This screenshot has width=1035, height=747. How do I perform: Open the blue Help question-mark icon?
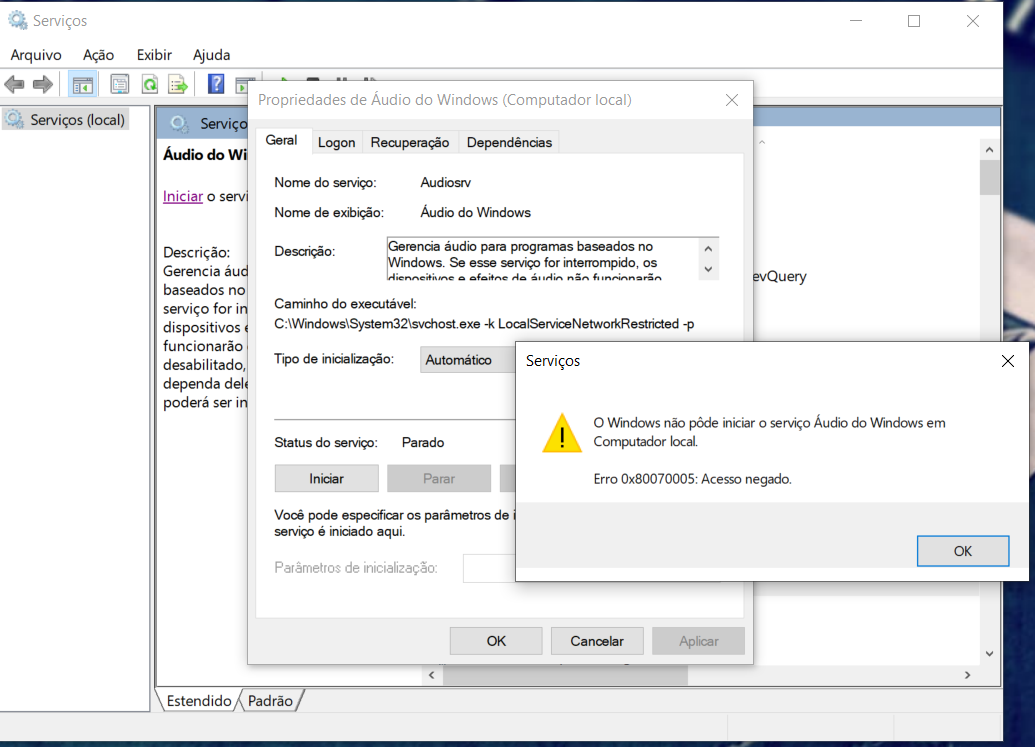point(216,84)
